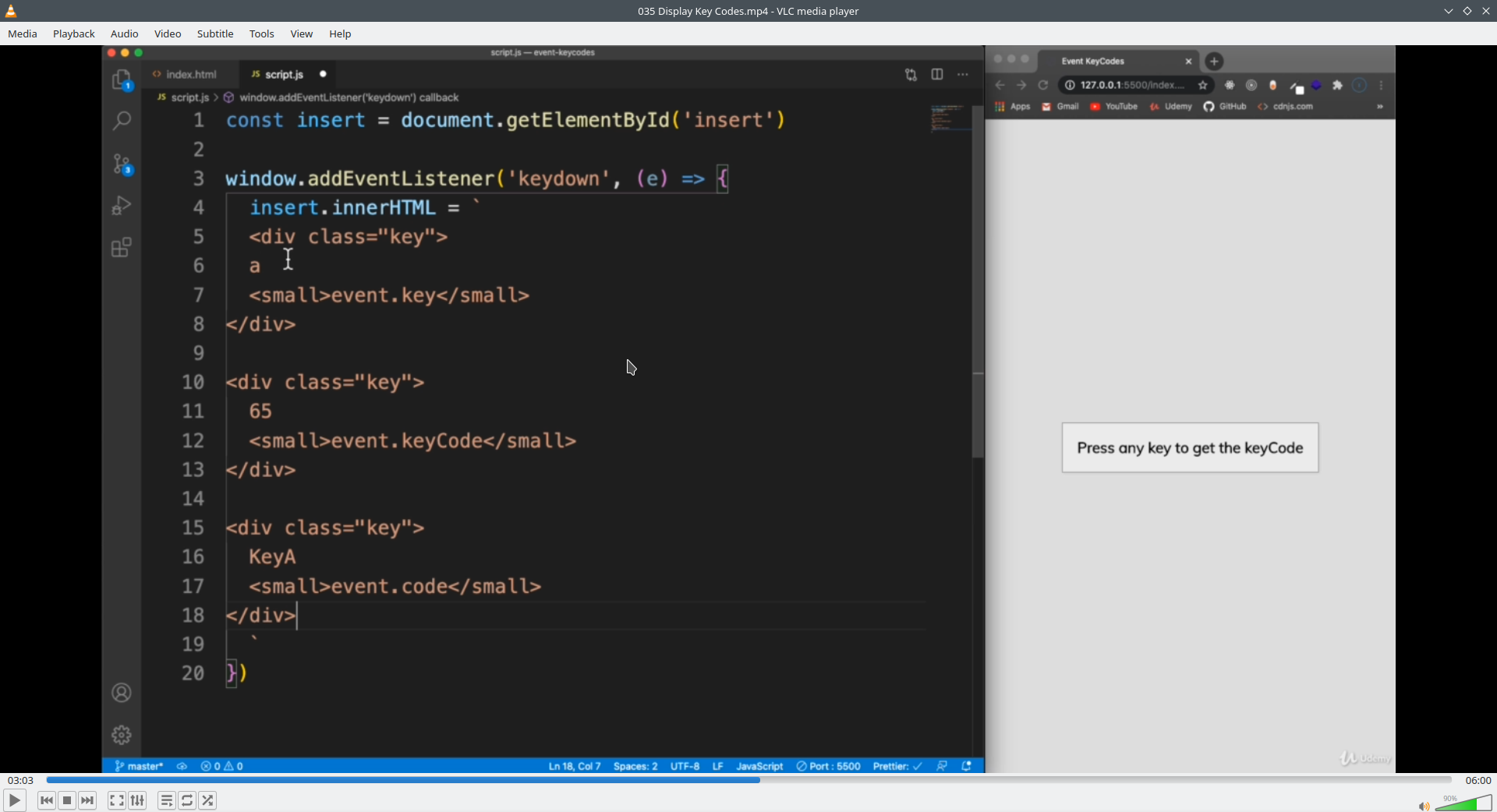
Task: Mute audio via speaker icon
Action: tap(1424, 806)
